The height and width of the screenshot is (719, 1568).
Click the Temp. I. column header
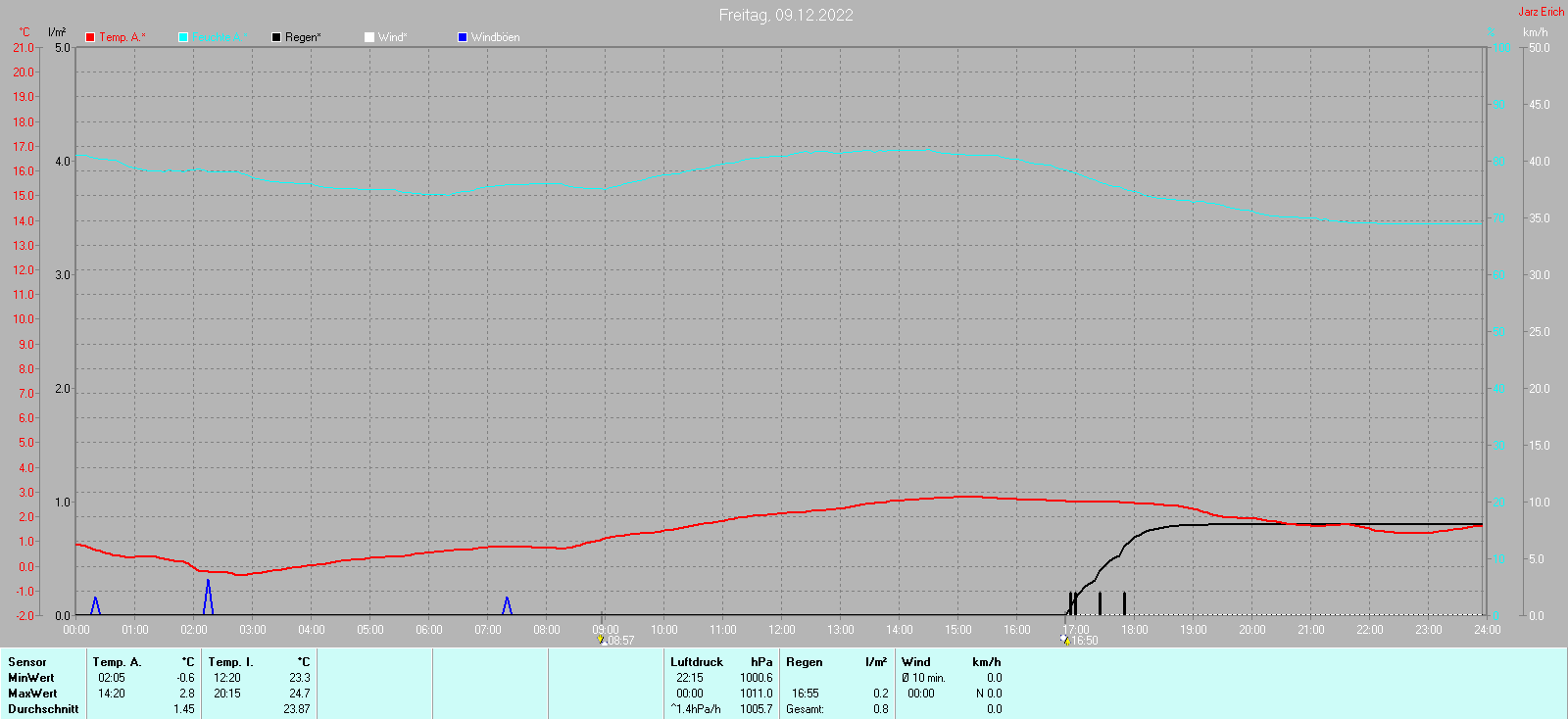(230, 662)
